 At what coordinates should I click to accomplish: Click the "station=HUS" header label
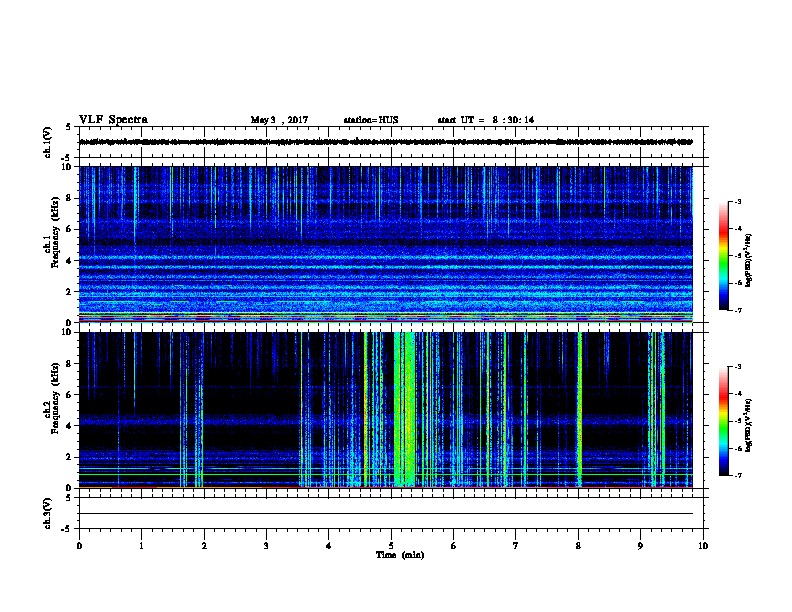pos(371,120)
